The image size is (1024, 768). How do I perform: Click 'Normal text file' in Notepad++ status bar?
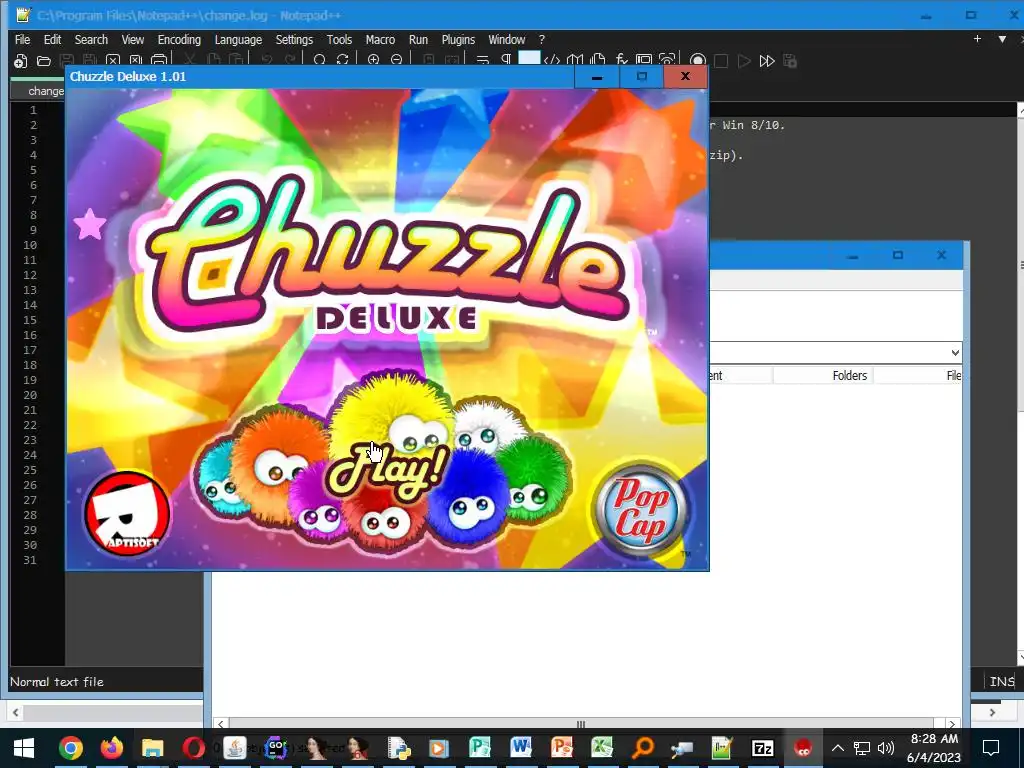point(57,682)
